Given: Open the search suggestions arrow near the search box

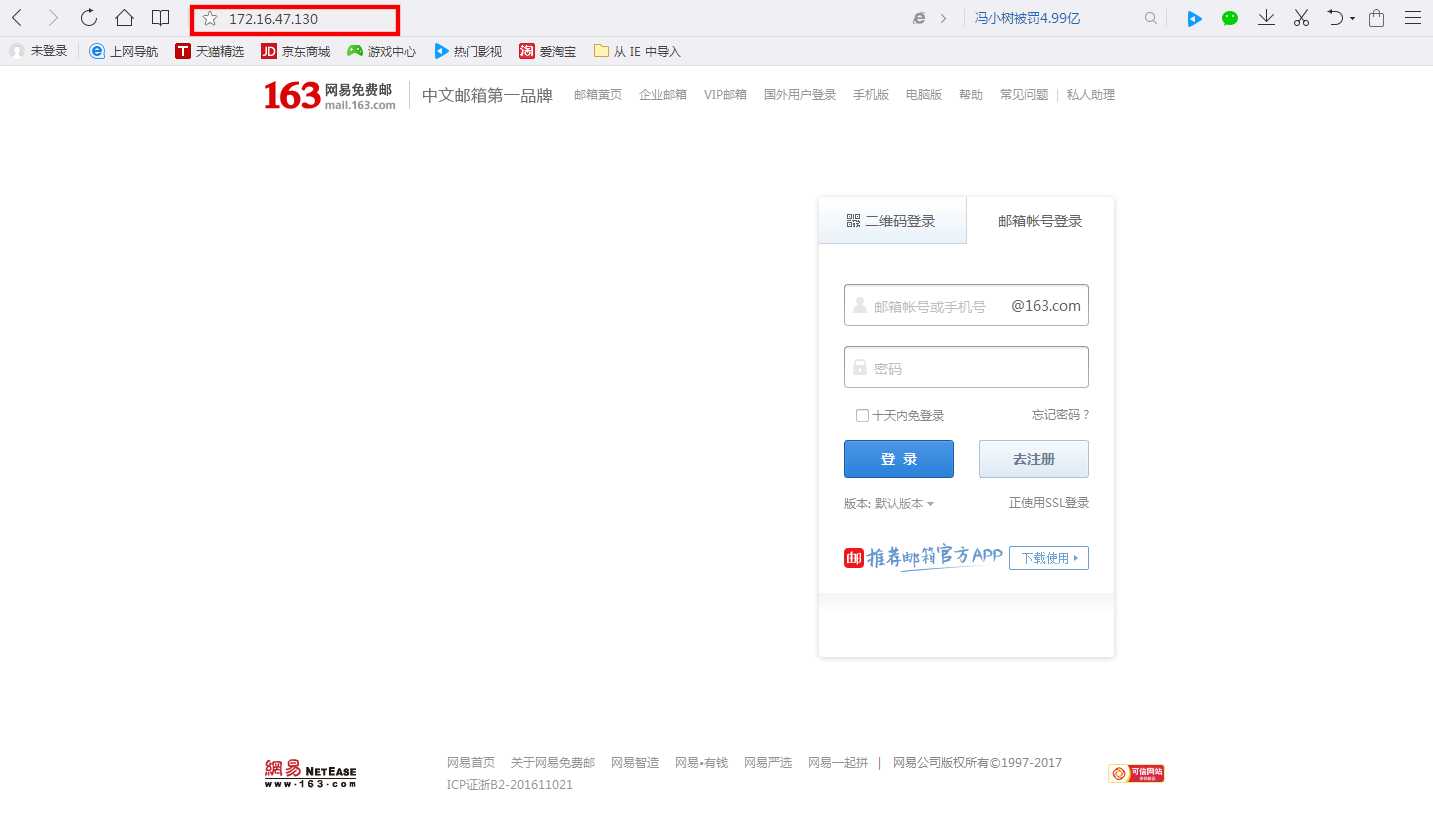Looking at the screenshot, I should (945, 18).
